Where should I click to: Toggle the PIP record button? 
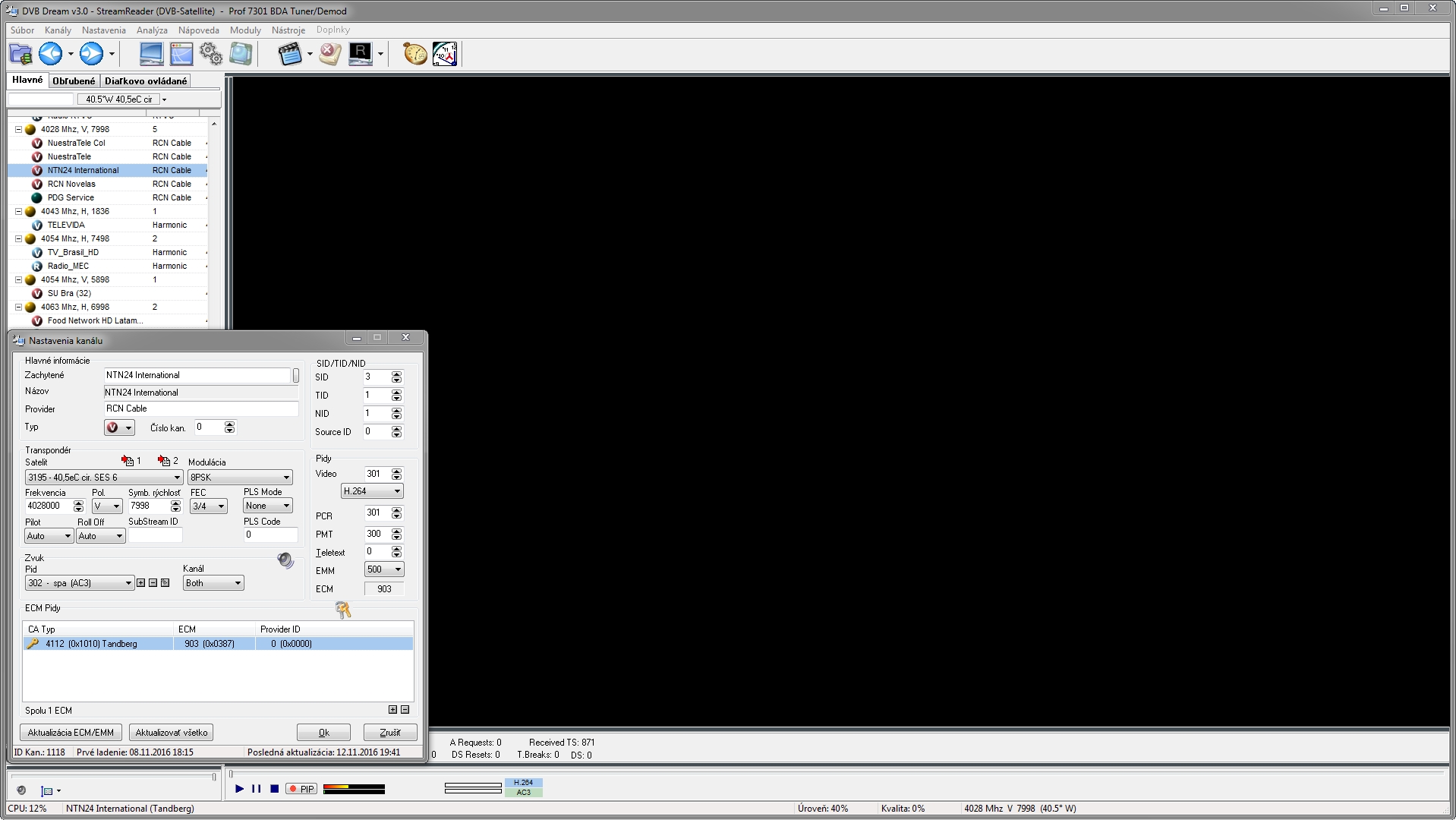(x=301, y=789)
